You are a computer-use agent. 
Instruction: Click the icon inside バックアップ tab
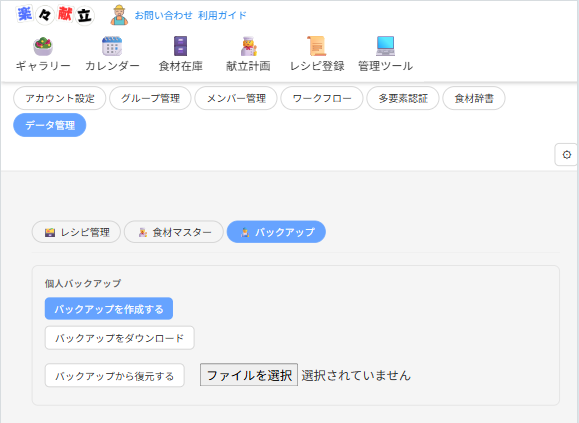245,233
